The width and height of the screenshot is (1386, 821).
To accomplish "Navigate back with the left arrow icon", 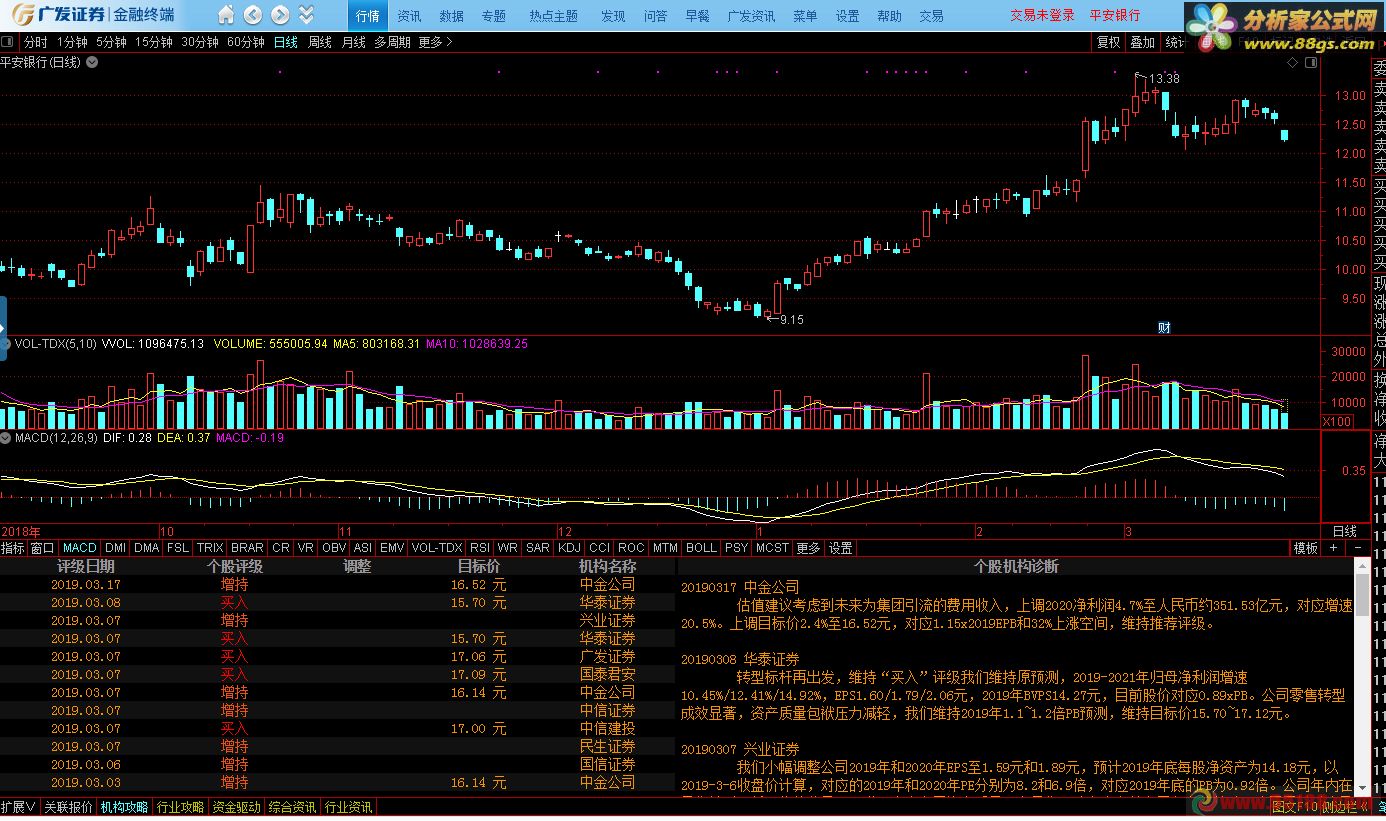I will pyautogui.click(x=253, y=15).
